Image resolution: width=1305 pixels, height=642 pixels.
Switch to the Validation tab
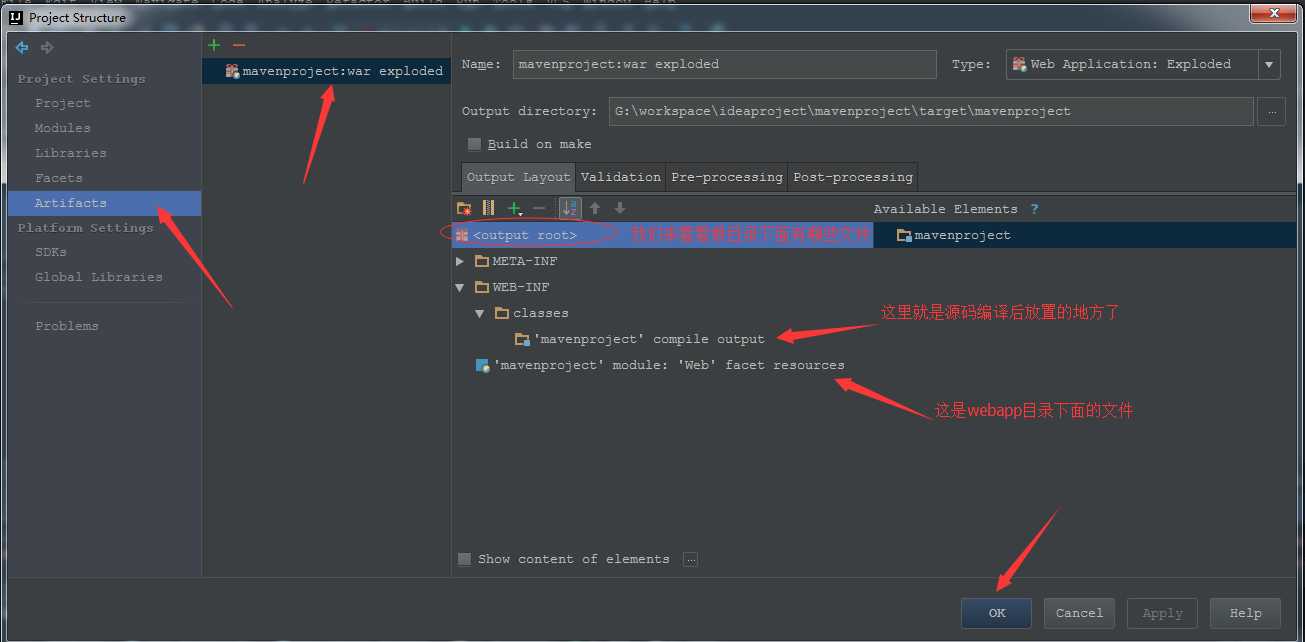click(x=621, y=177)
